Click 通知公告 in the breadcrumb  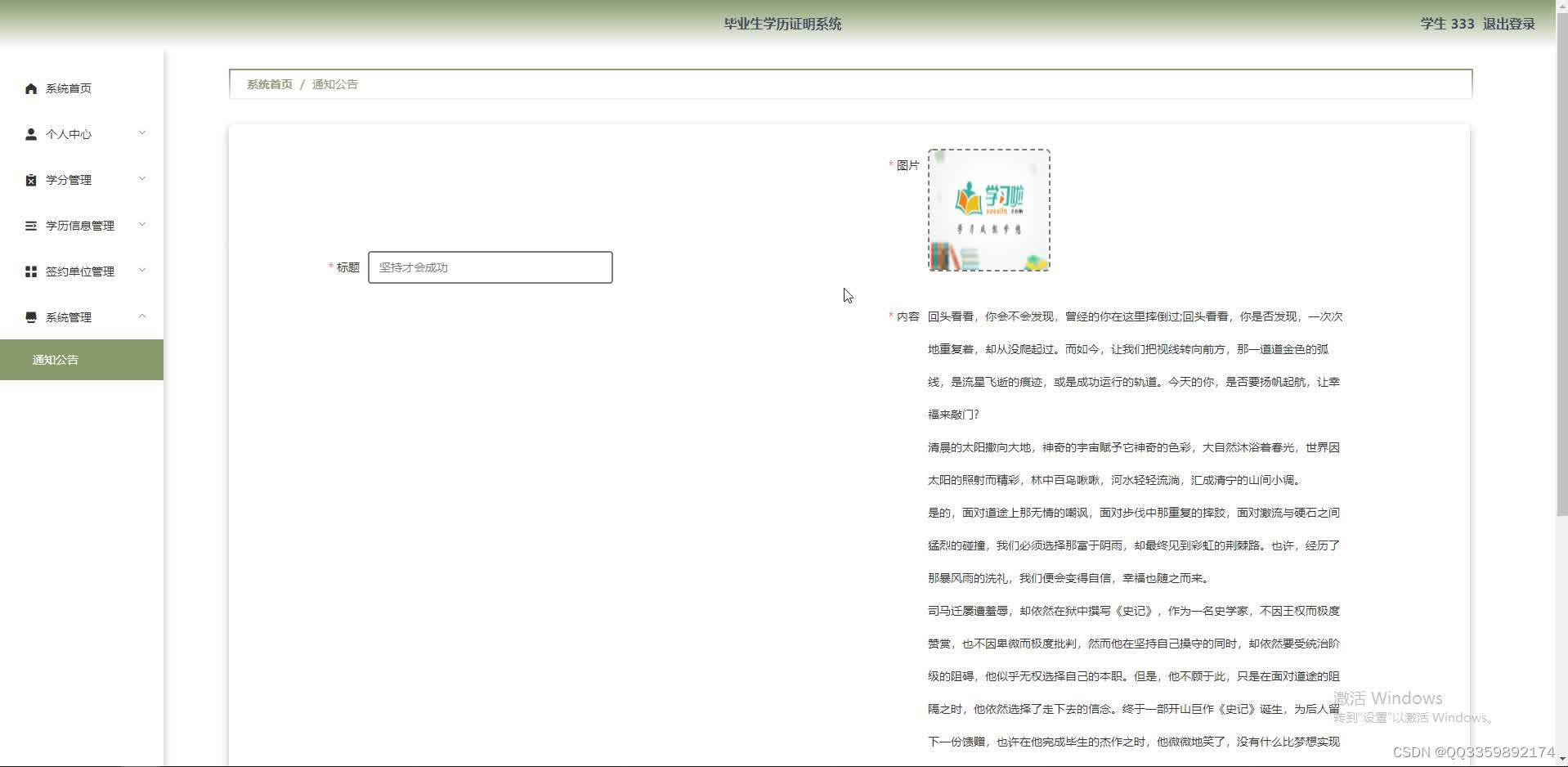335,84
